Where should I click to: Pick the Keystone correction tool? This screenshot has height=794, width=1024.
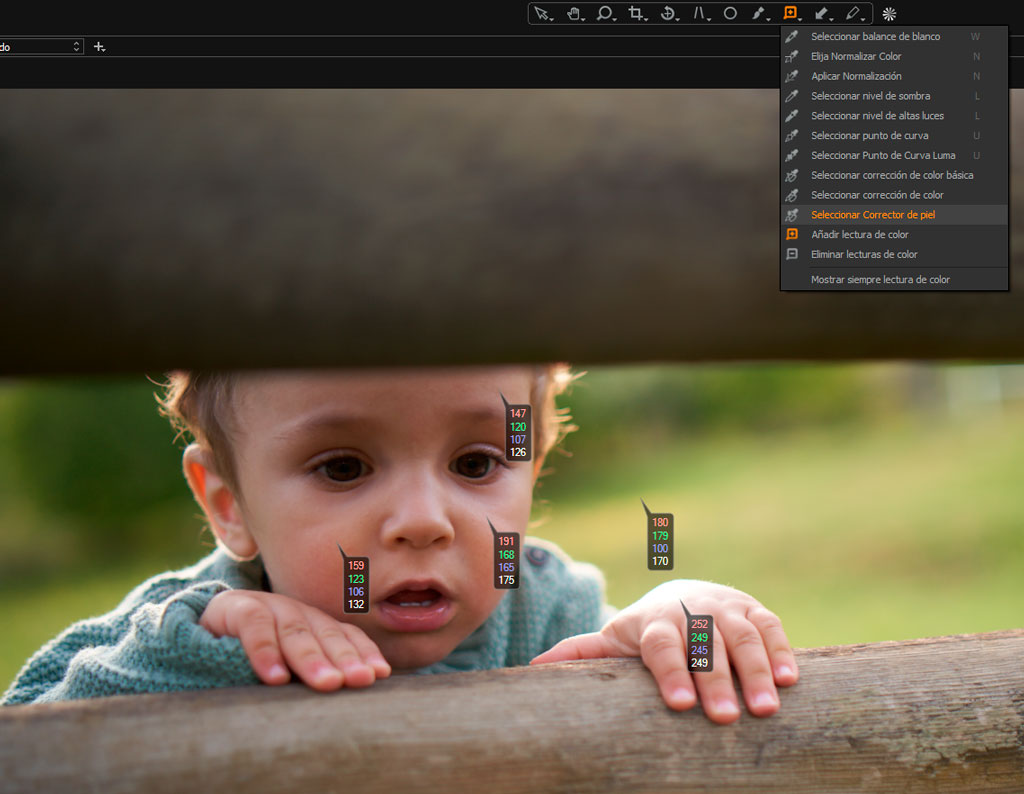click(700, 14)
